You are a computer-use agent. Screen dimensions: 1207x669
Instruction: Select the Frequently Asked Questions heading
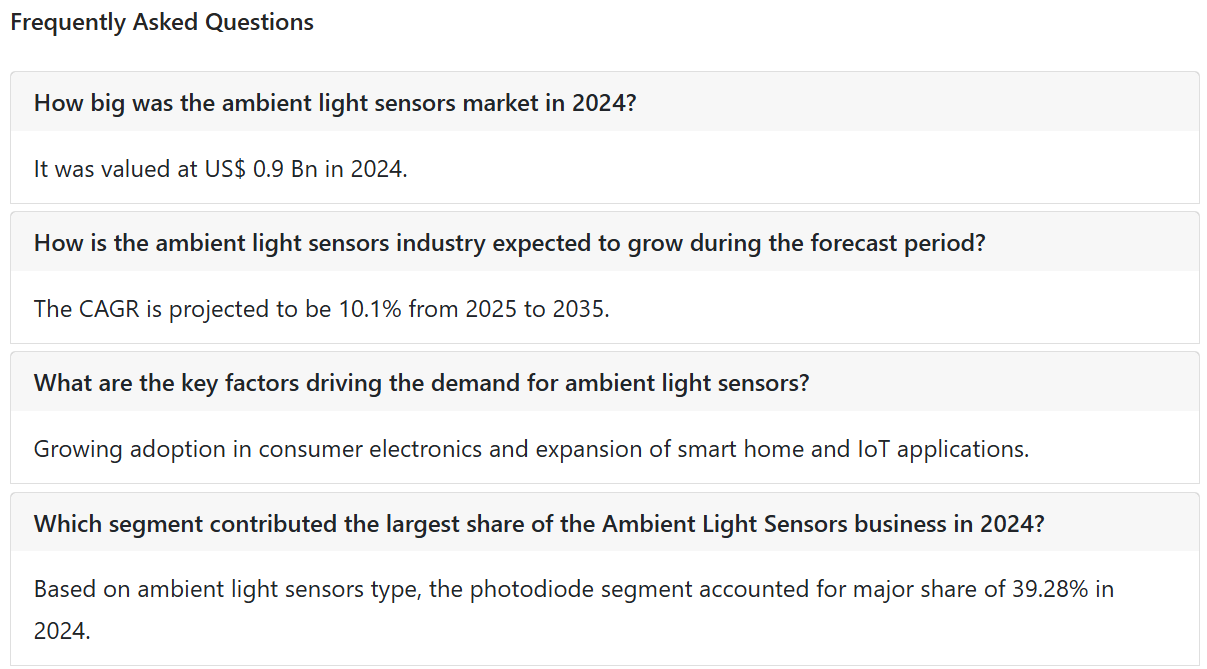(x=162, y=22)
